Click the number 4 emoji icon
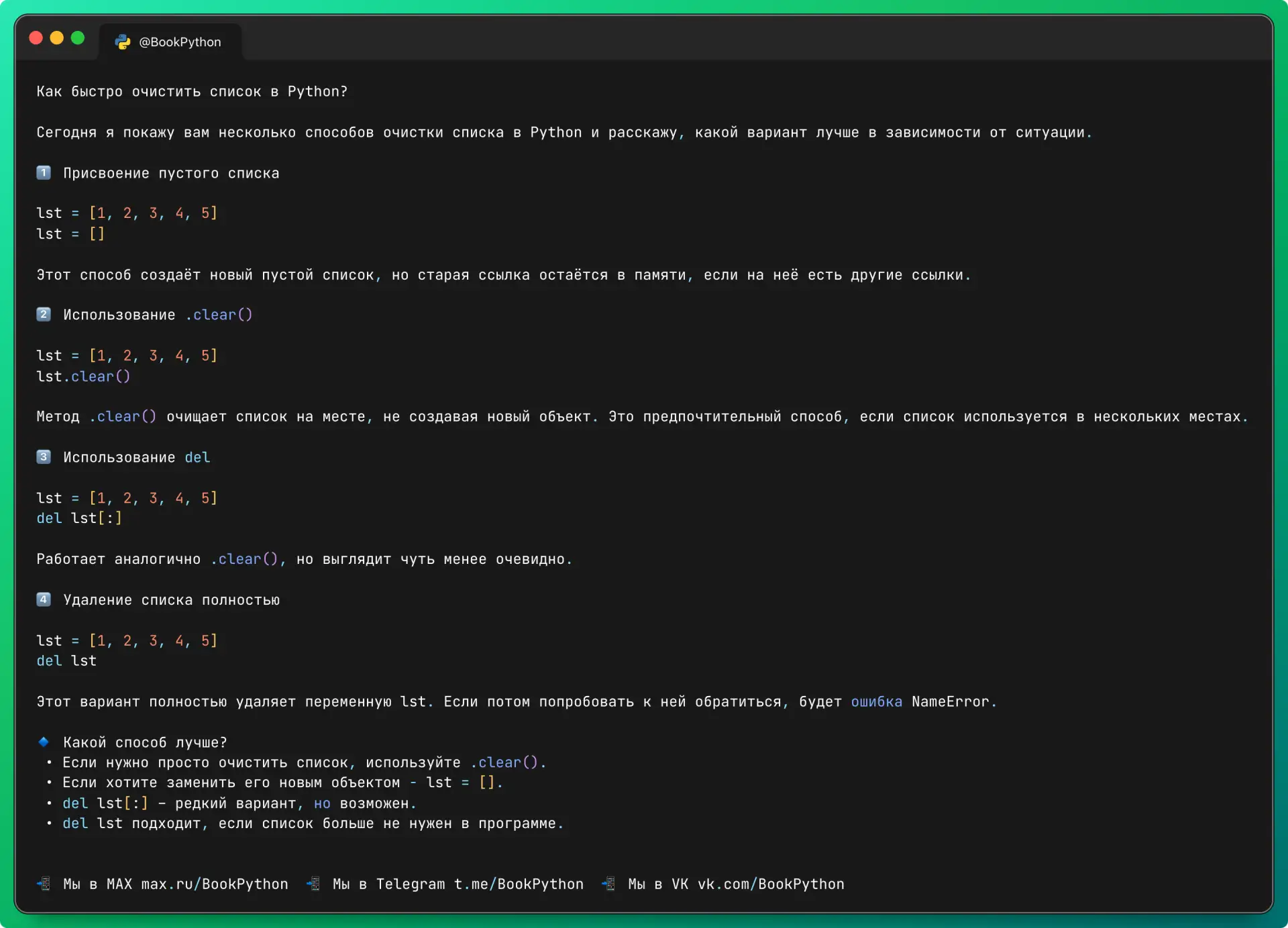Image resolution: width=1288 pixels, height=928 pixels. tap(44, 599)
